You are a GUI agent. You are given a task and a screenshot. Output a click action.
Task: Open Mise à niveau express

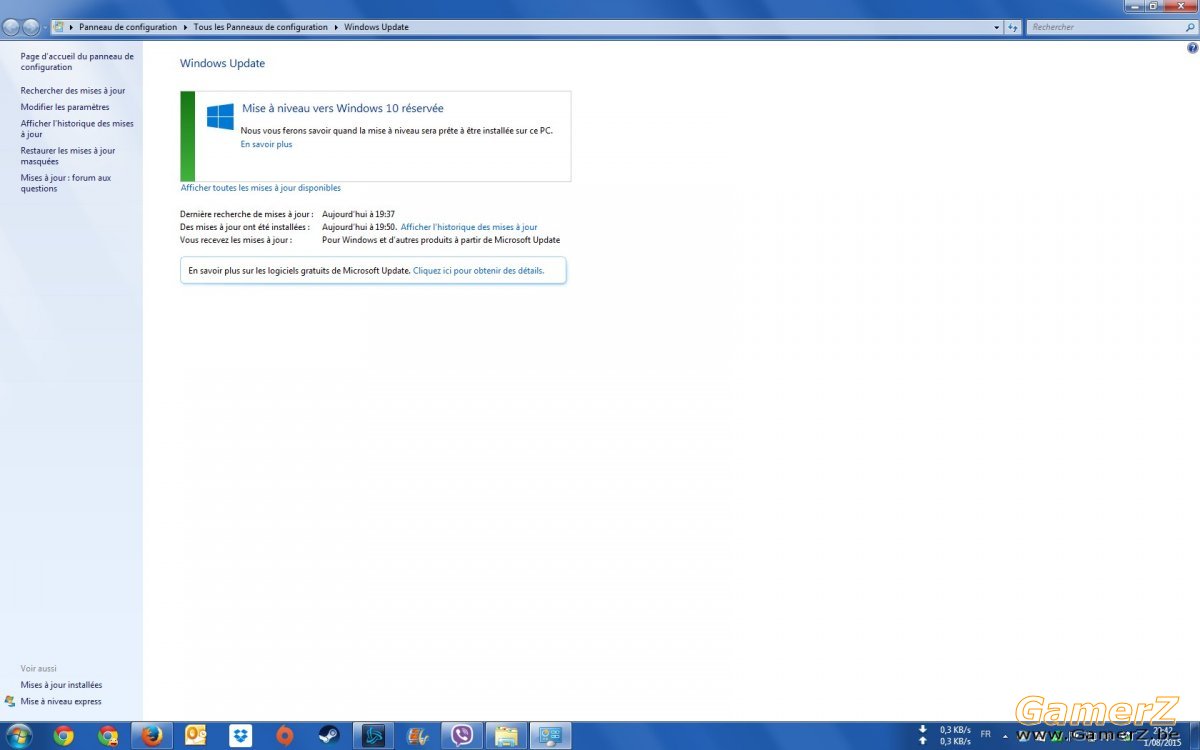point(61,701)
